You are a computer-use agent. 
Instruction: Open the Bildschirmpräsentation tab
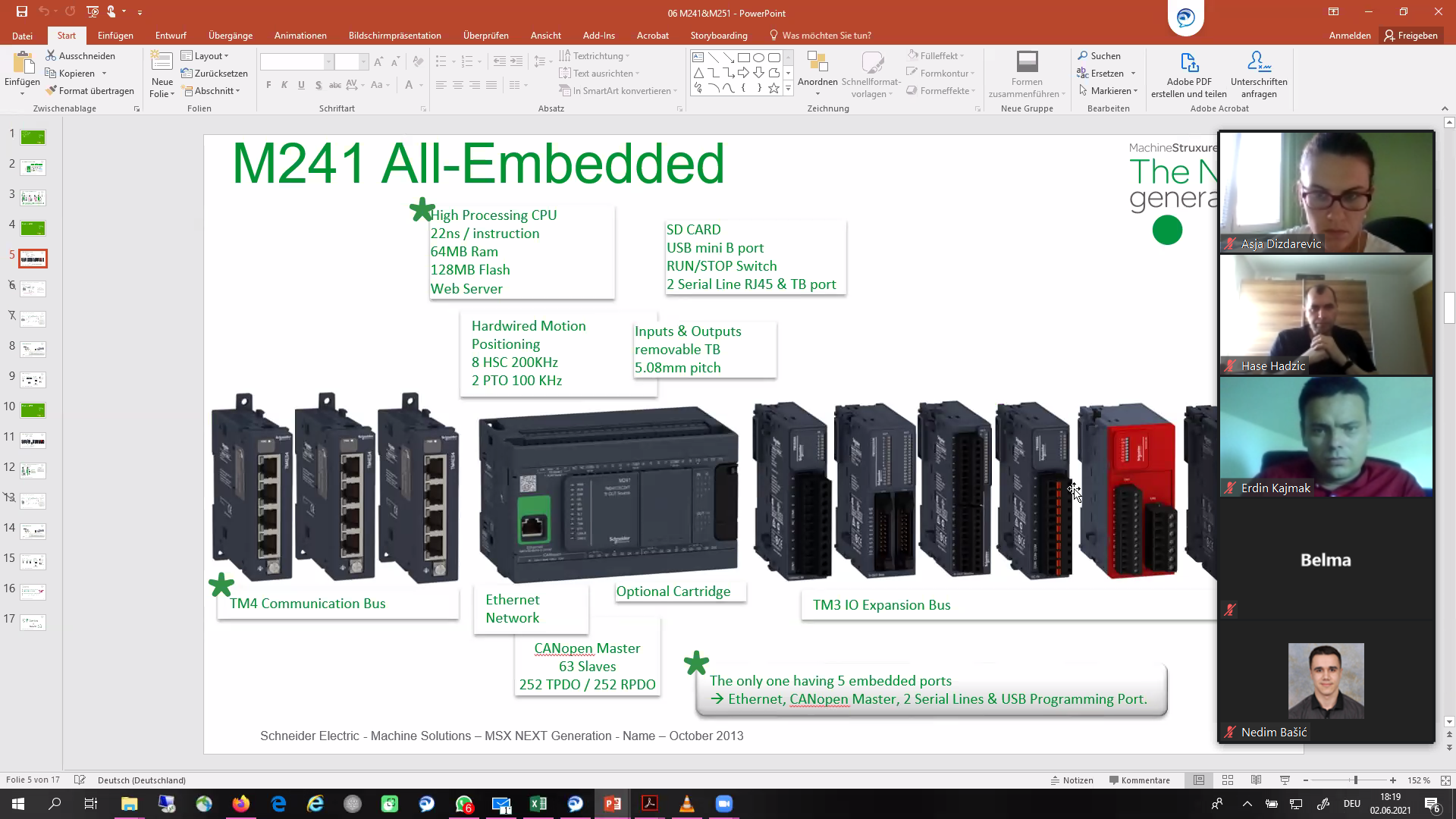coord(394,35)
